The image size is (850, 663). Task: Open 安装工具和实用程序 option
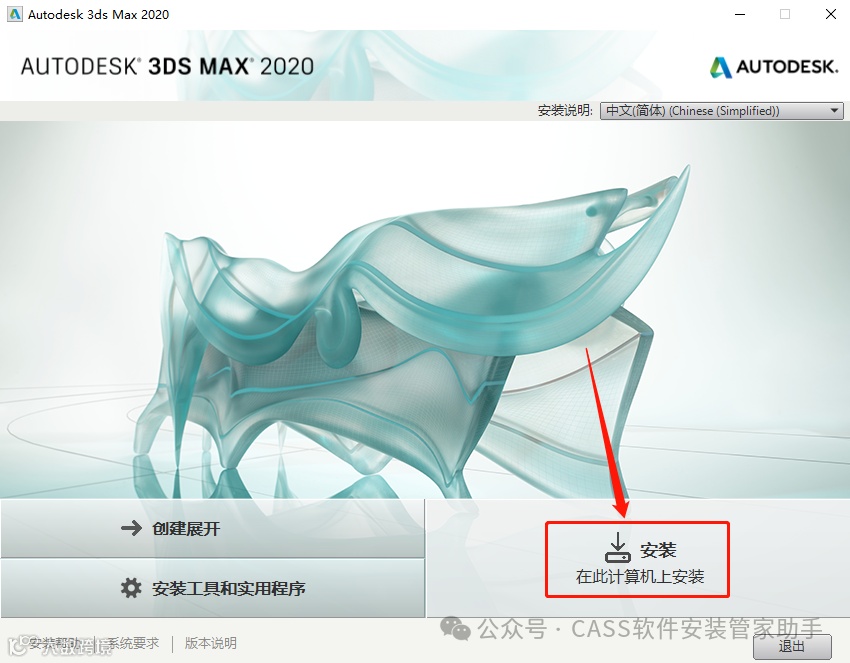(212, 588)
